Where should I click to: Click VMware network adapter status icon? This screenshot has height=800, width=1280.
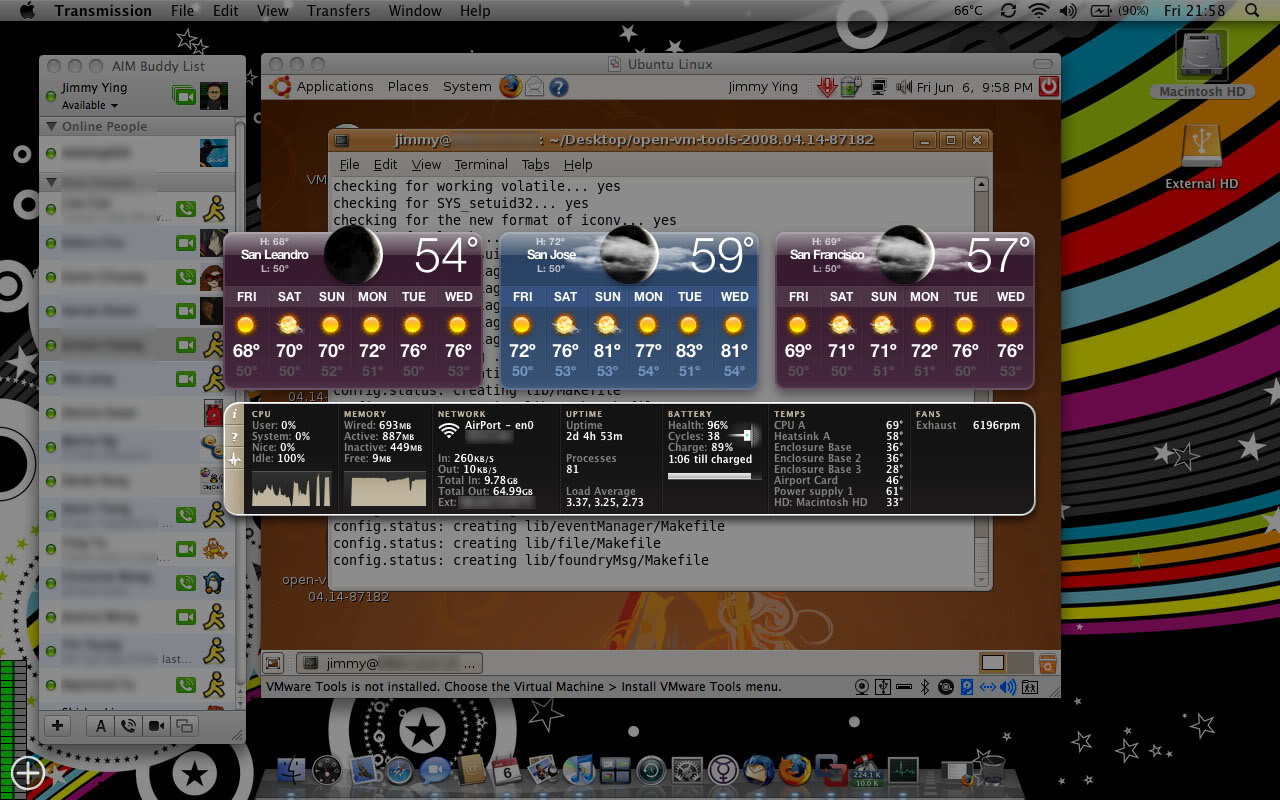[987, 687]
